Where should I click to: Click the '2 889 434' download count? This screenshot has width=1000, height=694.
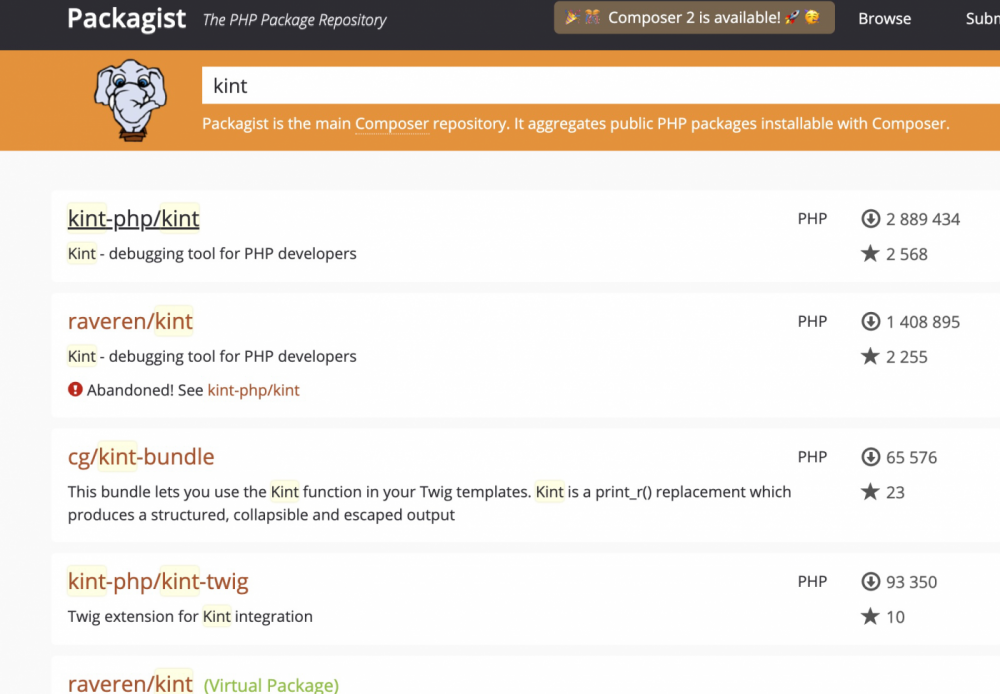pyautogui.click(x=923, y=219)
